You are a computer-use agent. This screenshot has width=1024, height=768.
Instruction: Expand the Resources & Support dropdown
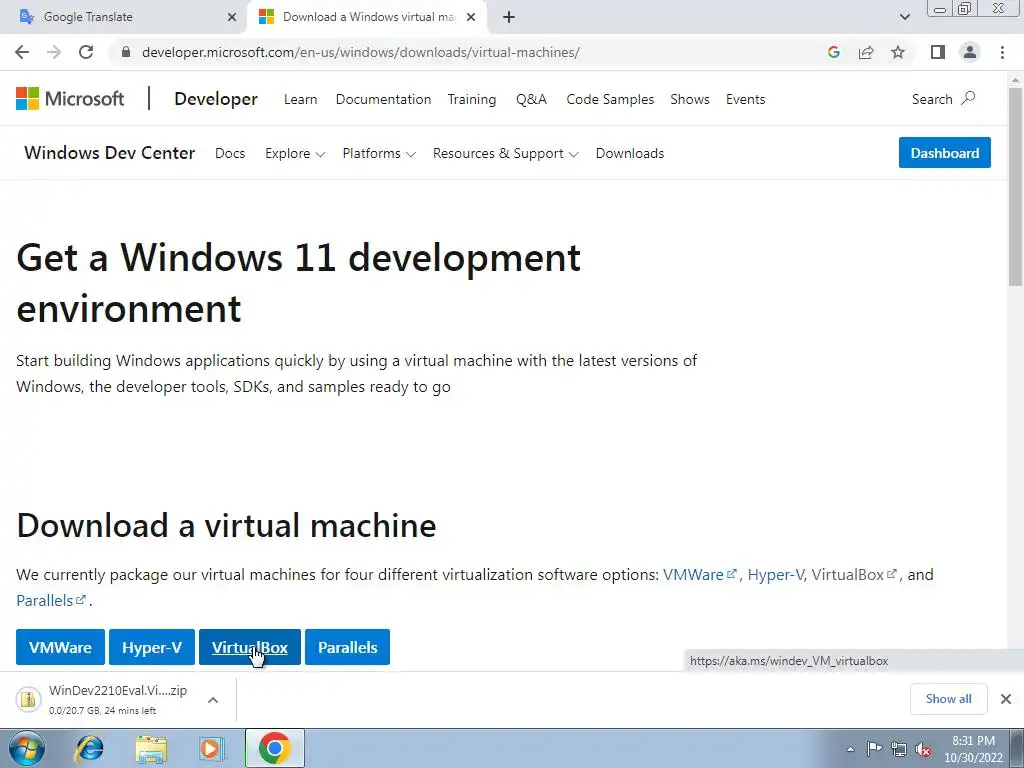505,153
